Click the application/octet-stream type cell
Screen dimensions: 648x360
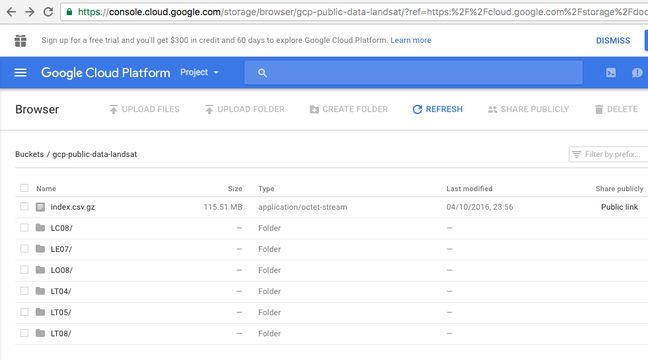click(x=303, y=207)
